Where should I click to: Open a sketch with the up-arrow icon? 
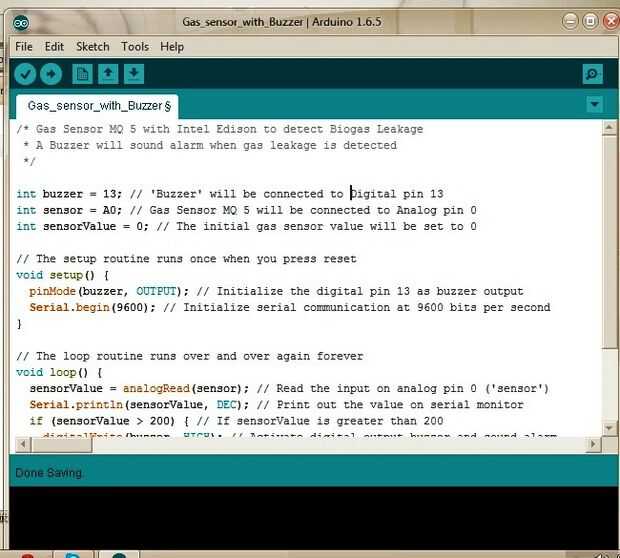pyautogui.click(x=108, y=74)
